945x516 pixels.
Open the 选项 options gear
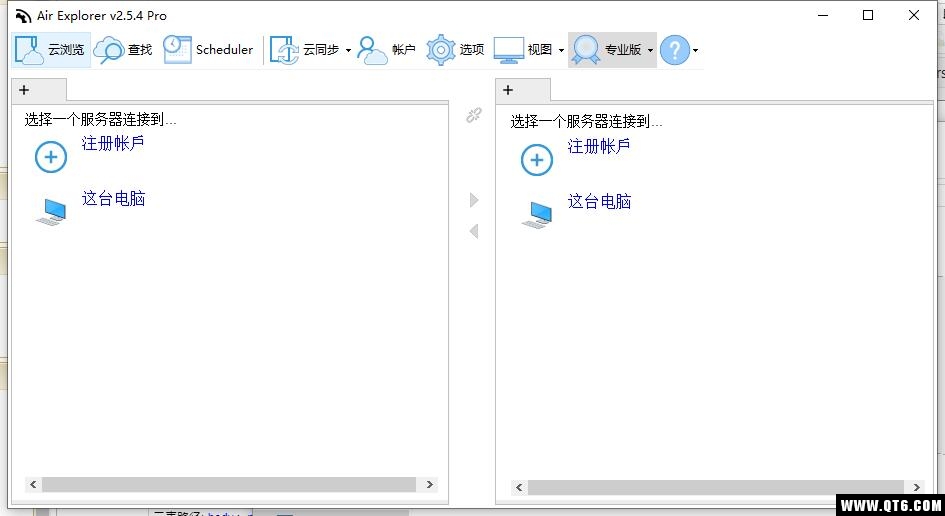(x=455, y=50)
